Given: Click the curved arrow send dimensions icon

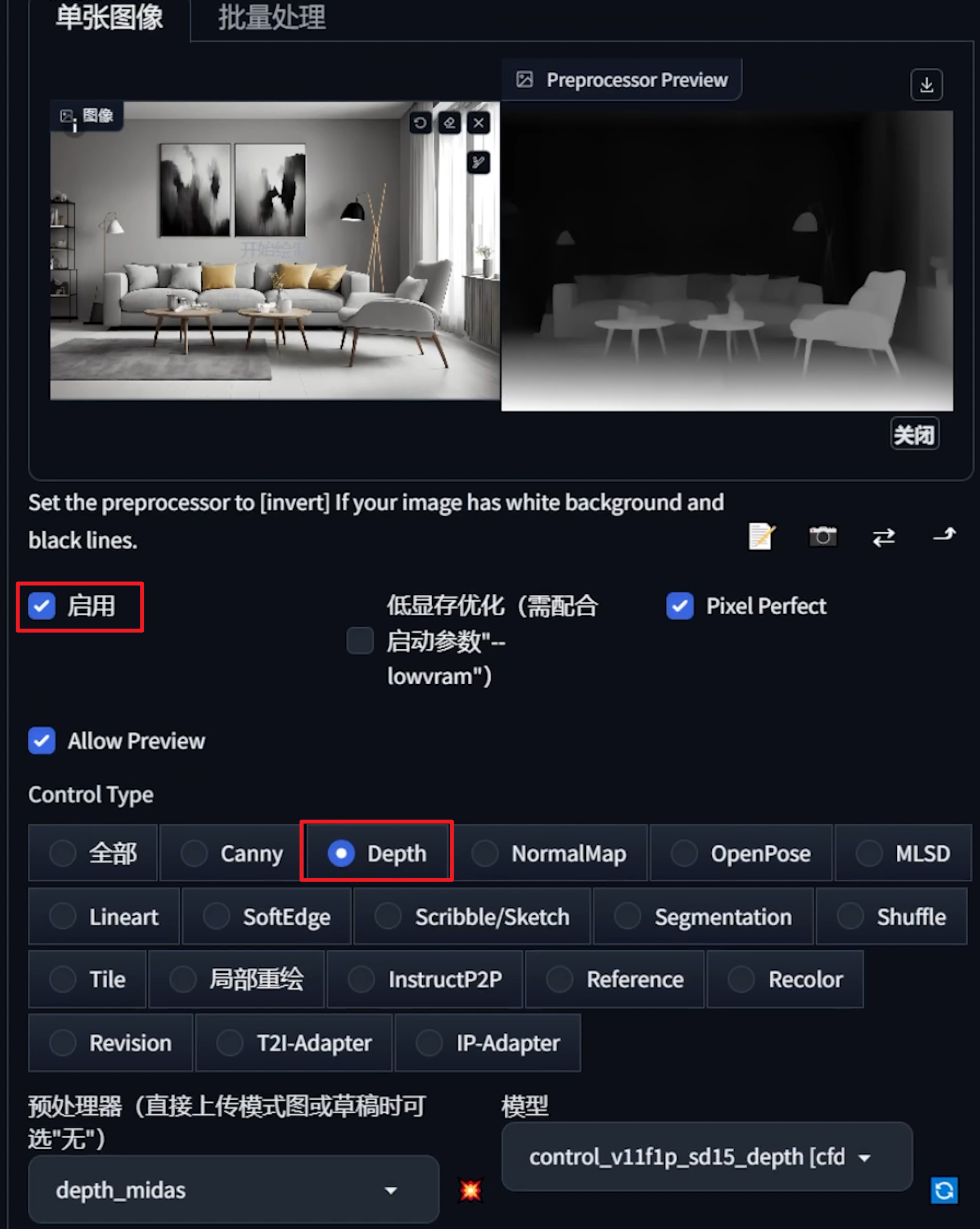Looking at the screenshot, I should tap(944, 535).
